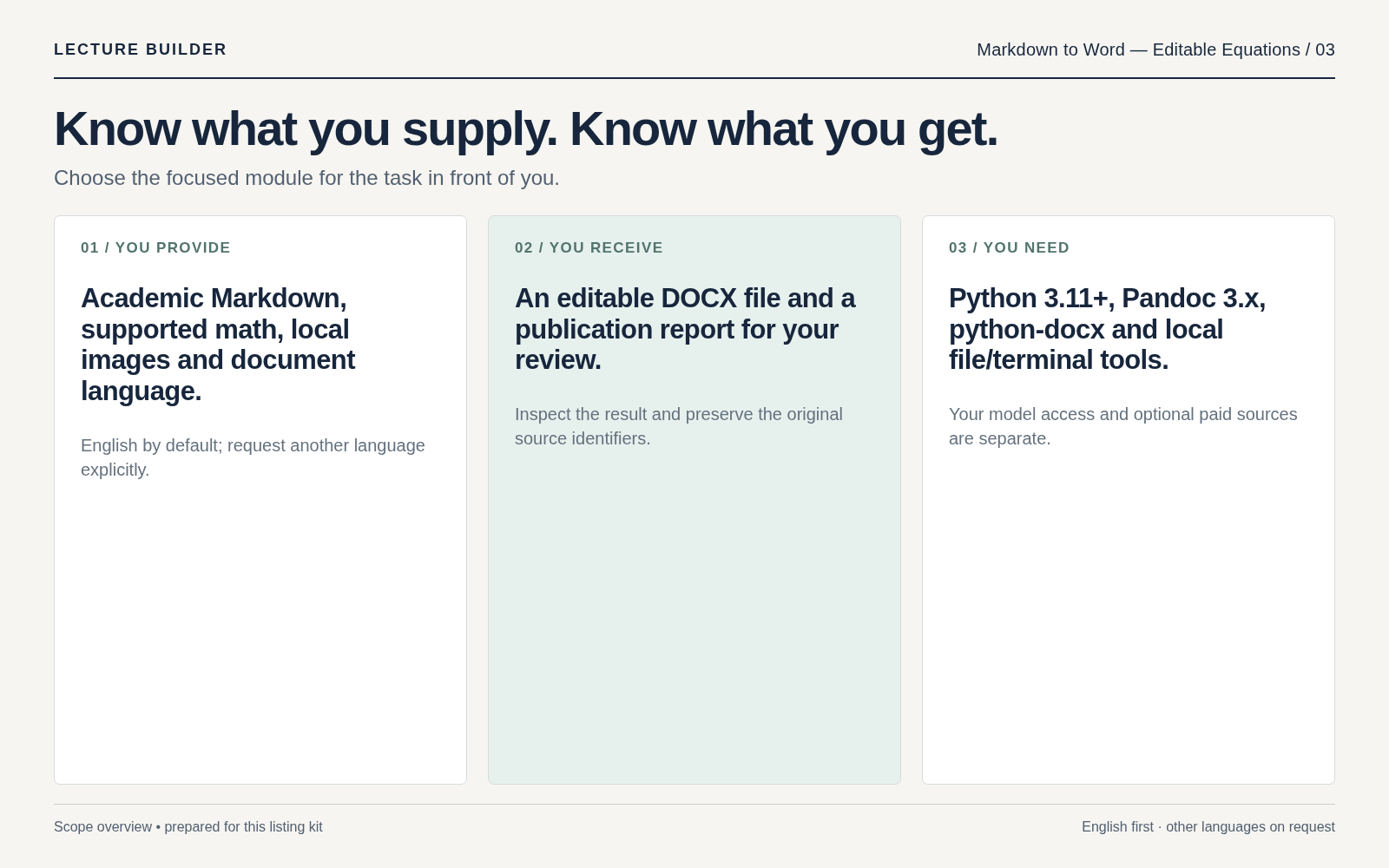
Task: Click 'Scope overview • prepared for this listing kit' footer
Action: click(x=188, y=827)
